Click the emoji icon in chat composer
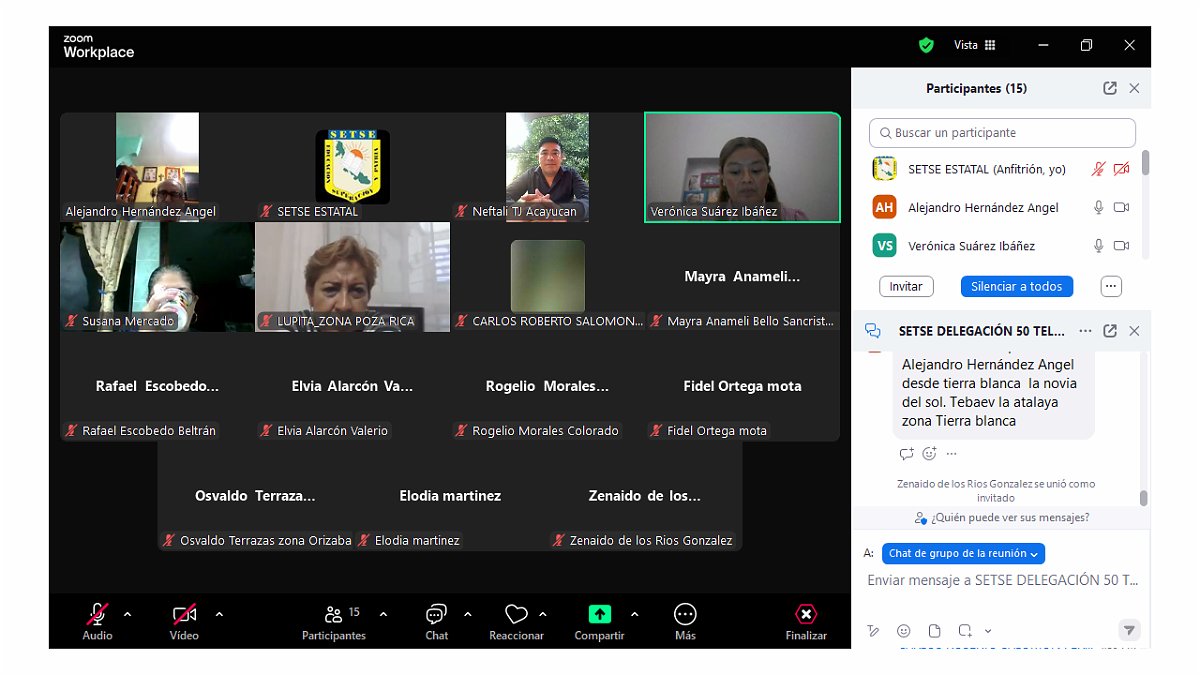The width and height of the screenshot is (1200, 675). pos(904,631)
